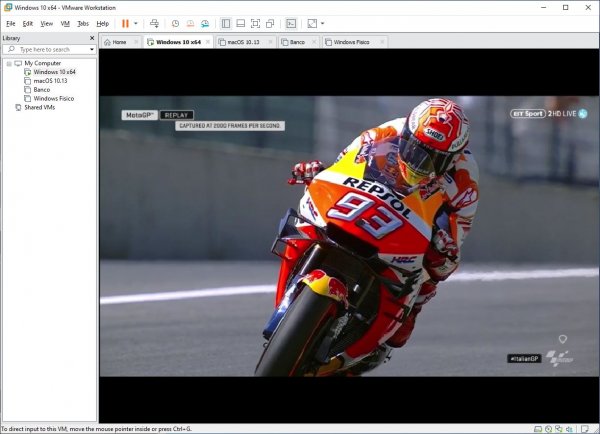Select My Computer in the Library

click(42, 63)
